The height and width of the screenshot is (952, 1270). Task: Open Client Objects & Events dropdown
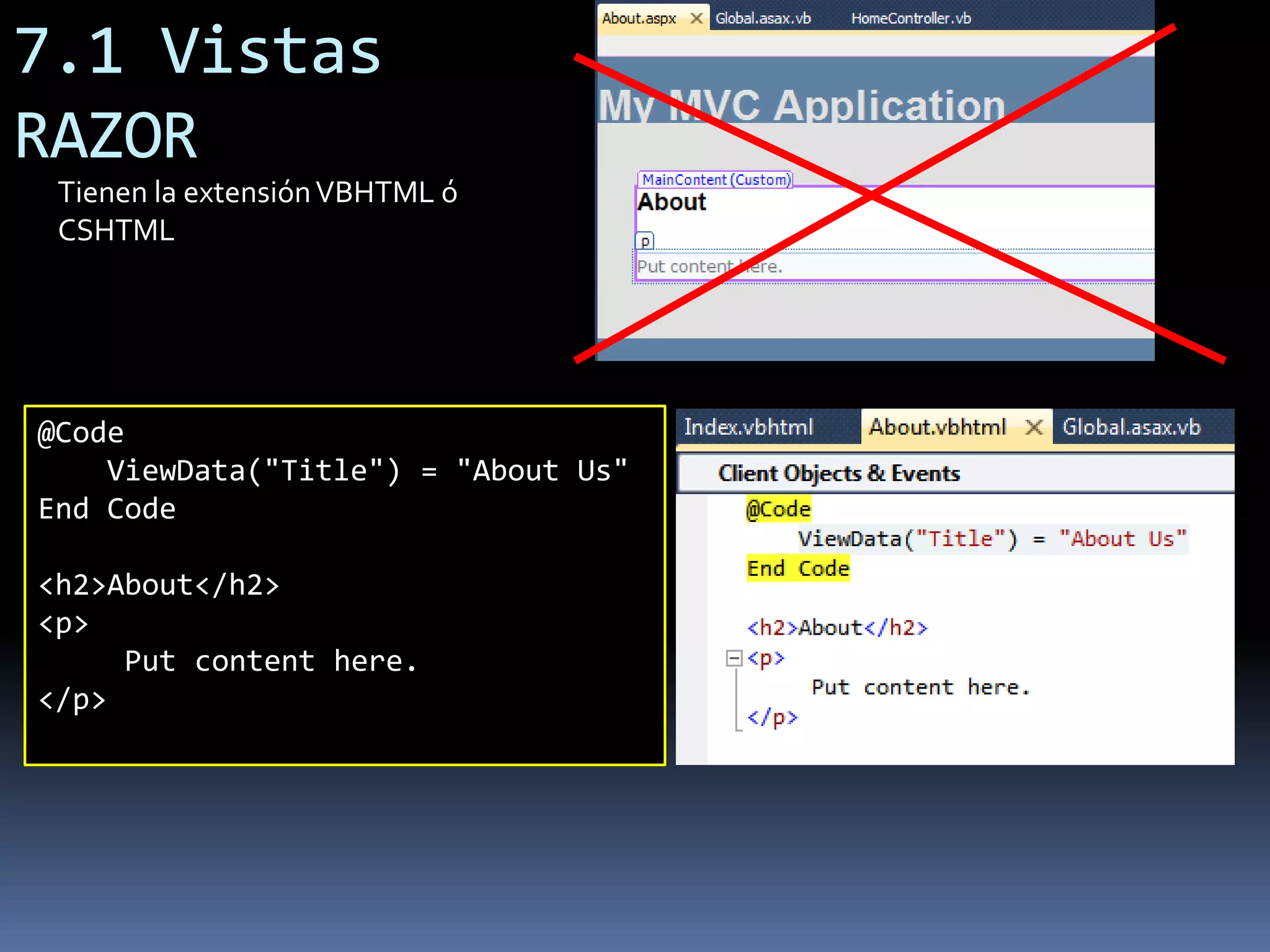[x=838, y=474]
